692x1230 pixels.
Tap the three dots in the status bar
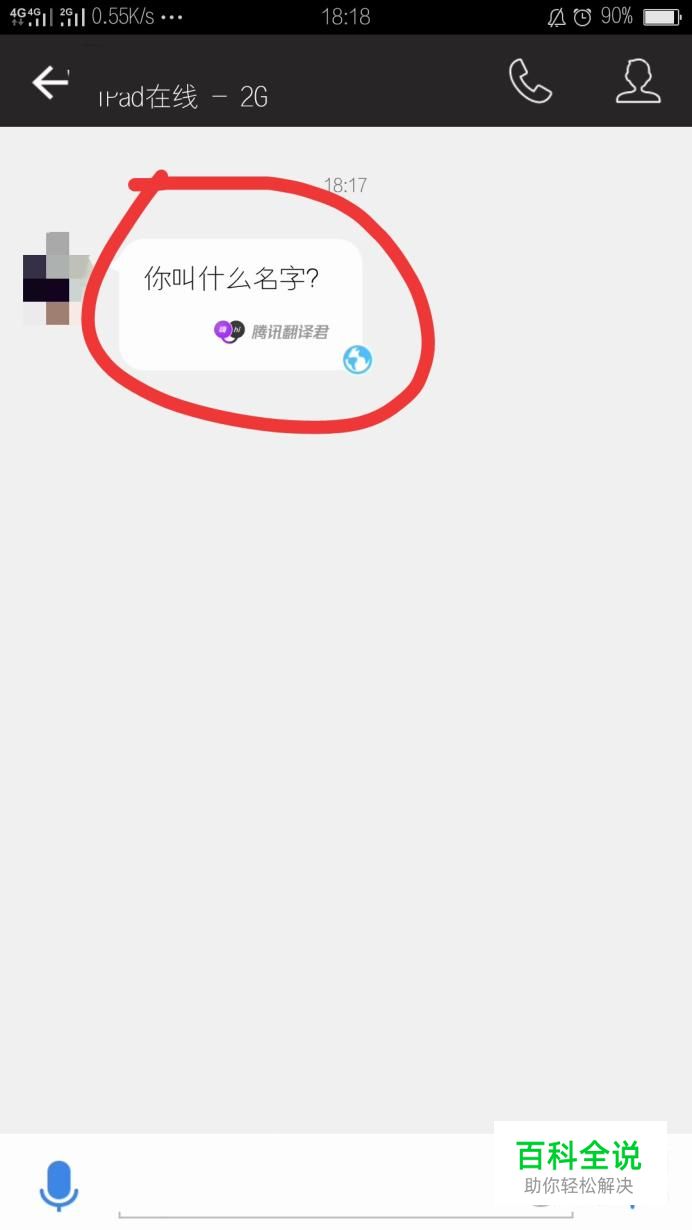171,18
